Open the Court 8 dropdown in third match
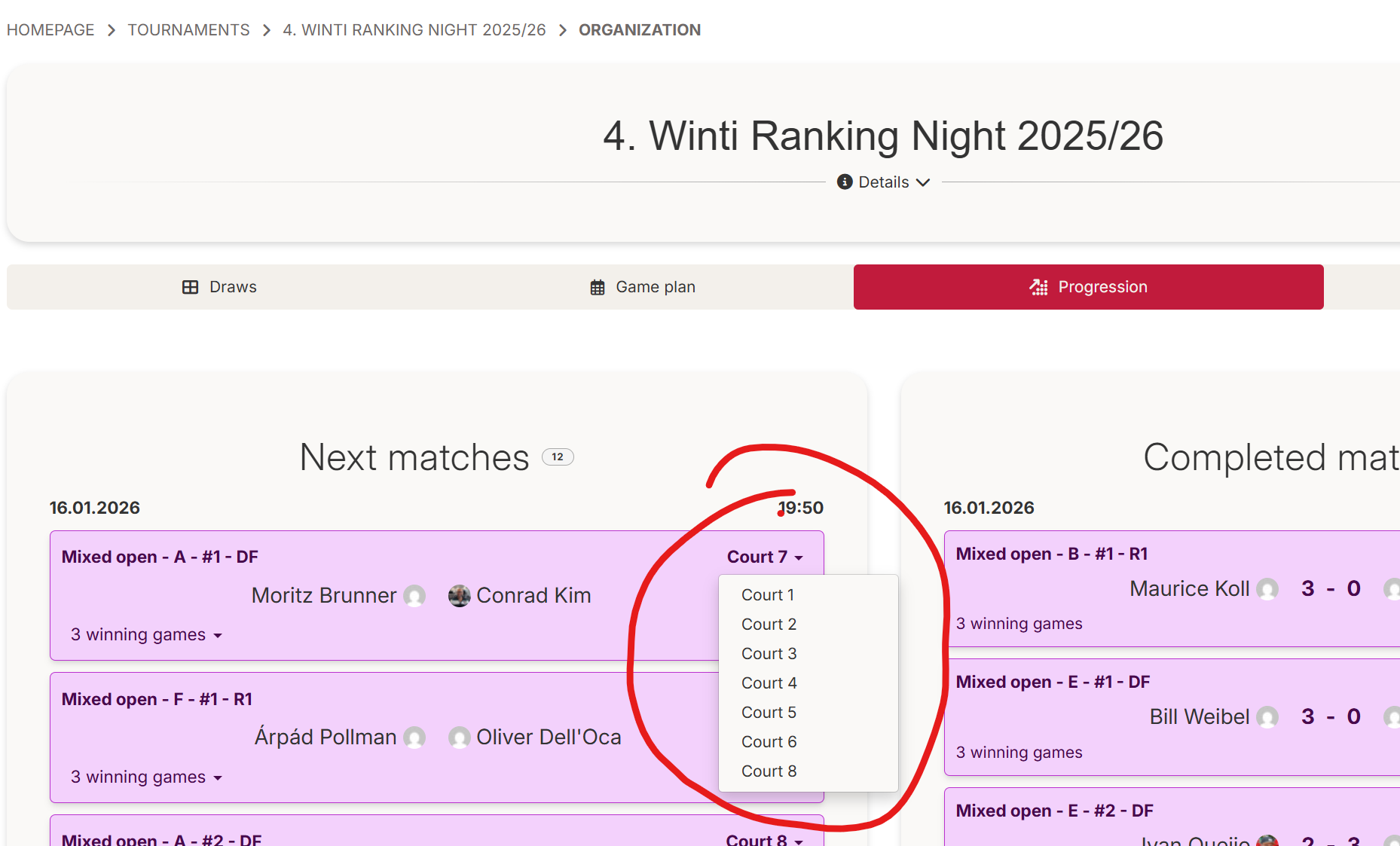The width and height of the screenshot is (1400, 846). coord(764,839)
